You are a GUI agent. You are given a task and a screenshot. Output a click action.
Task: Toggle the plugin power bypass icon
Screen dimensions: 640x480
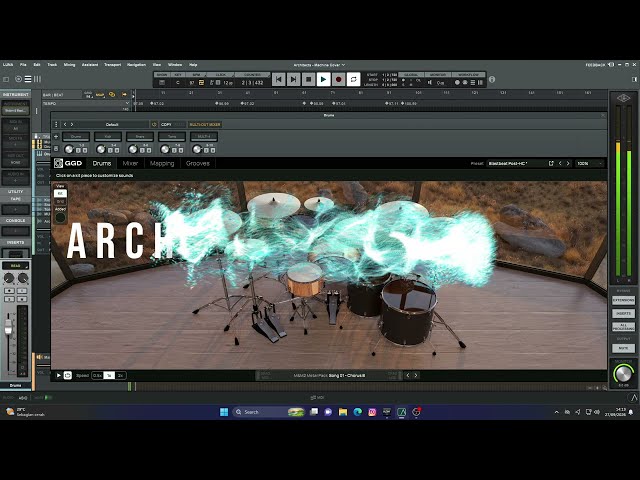[x=154, y=124]
